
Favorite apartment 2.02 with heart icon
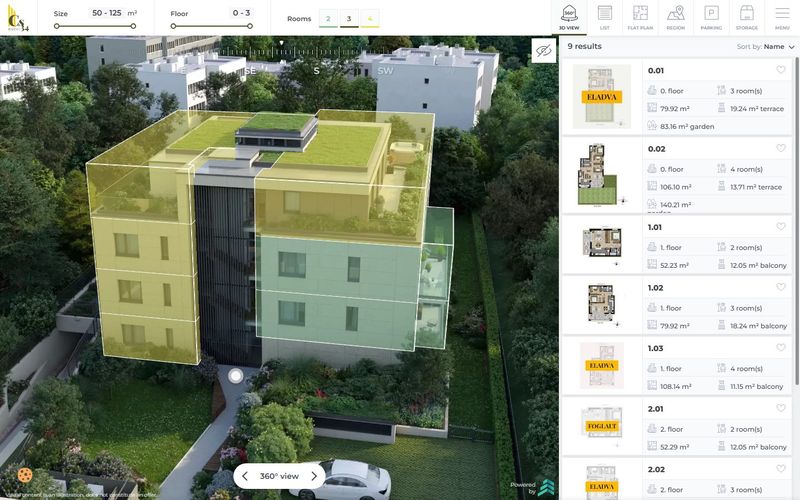(781, 469)
